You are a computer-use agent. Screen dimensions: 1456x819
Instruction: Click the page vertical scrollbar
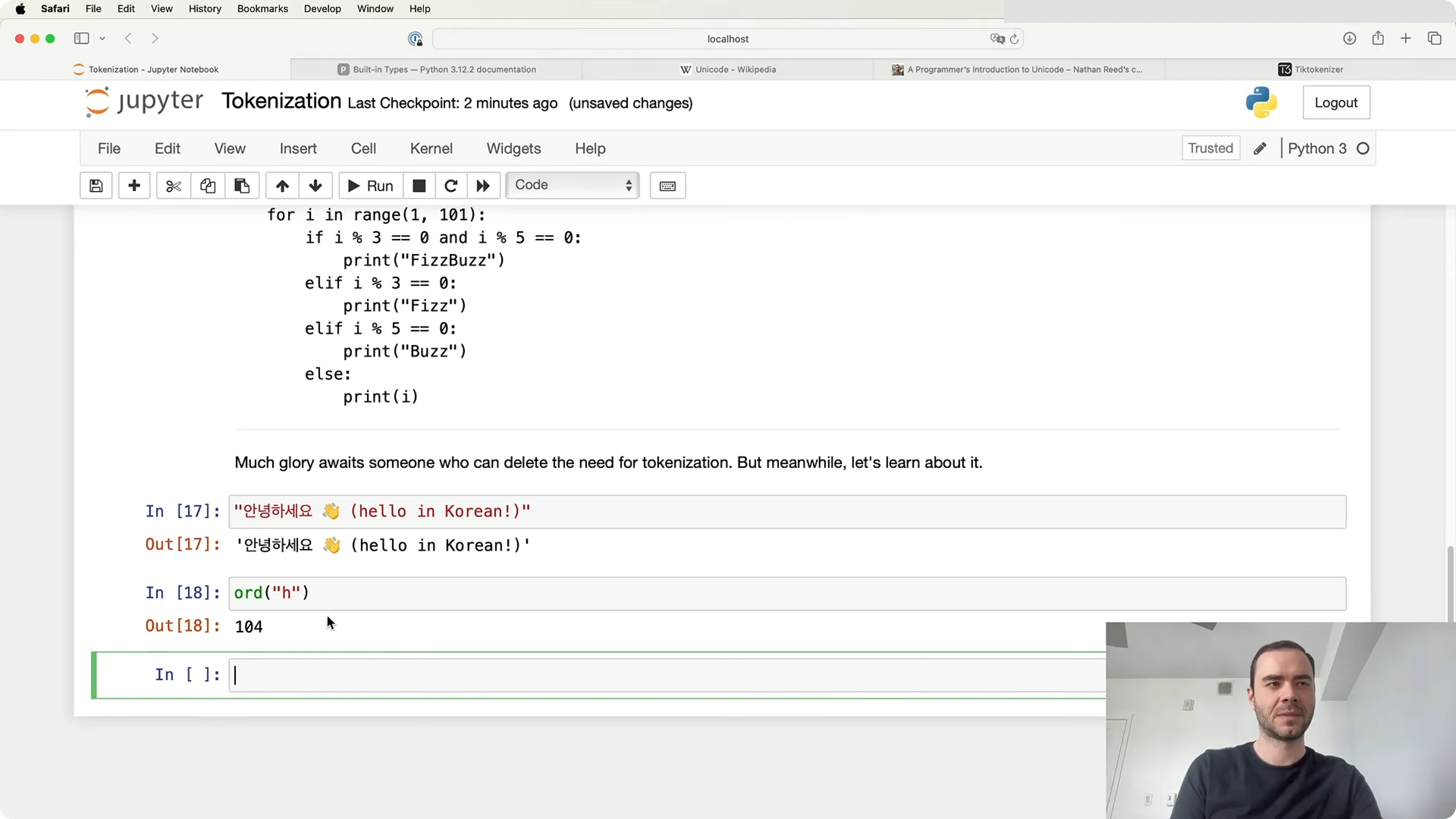click(1451, 583)
